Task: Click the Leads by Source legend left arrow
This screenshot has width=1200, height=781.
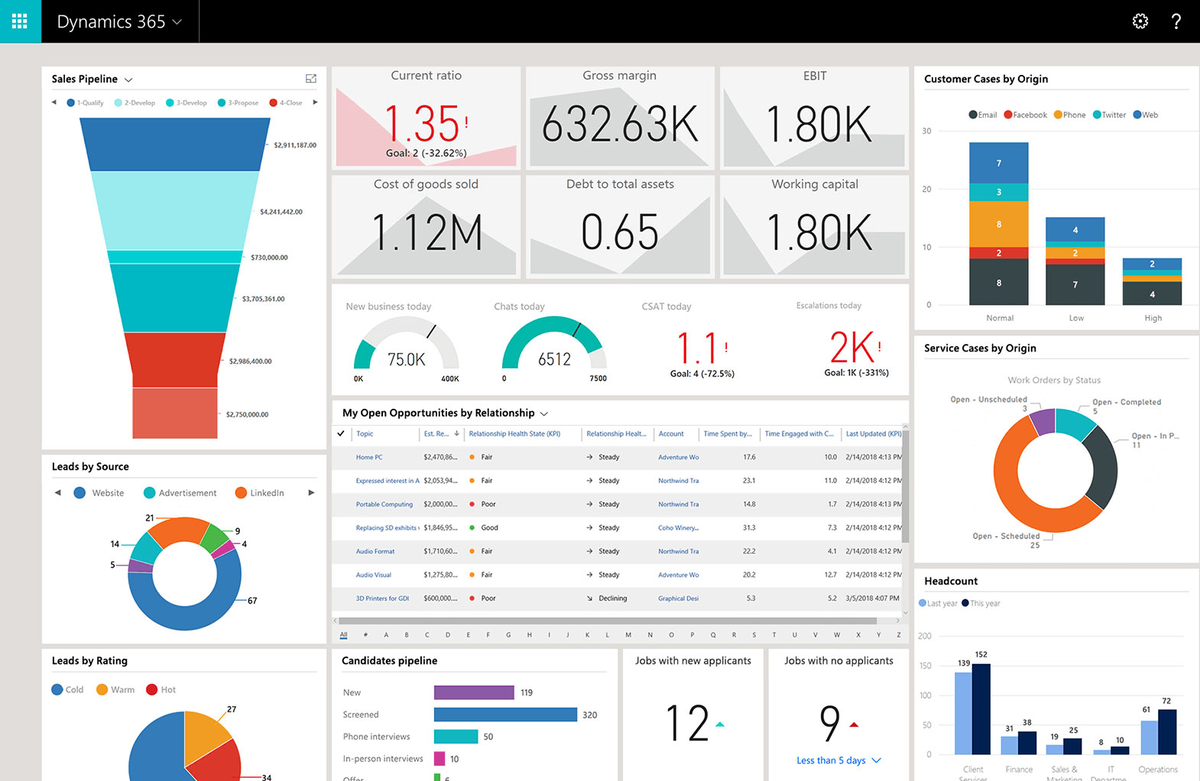Action: (57, 493)
